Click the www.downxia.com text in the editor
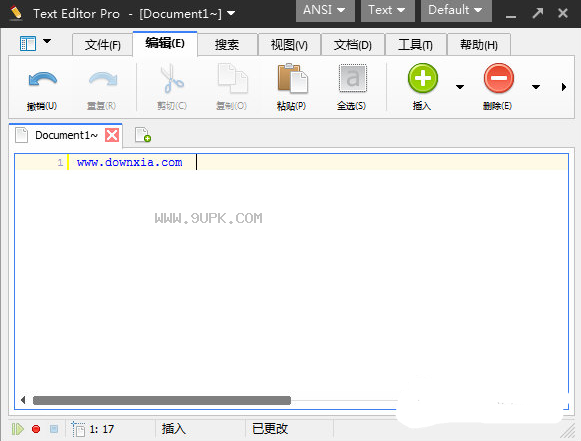 click(x=129, y=162)
